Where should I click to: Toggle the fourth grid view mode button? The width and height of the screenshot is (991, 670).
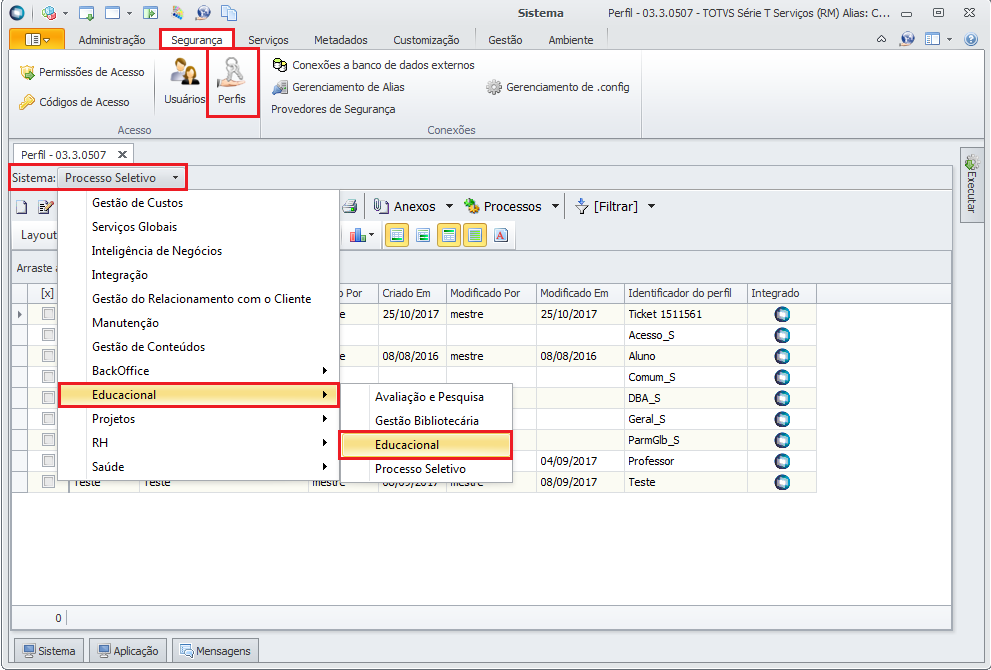pos(475,236)
